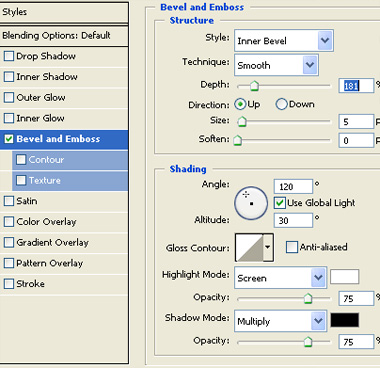This screenshot has width=380, height=368.
Task: Open the Style dropdown showing Inner Bevel
Action: tap(284, 41)
